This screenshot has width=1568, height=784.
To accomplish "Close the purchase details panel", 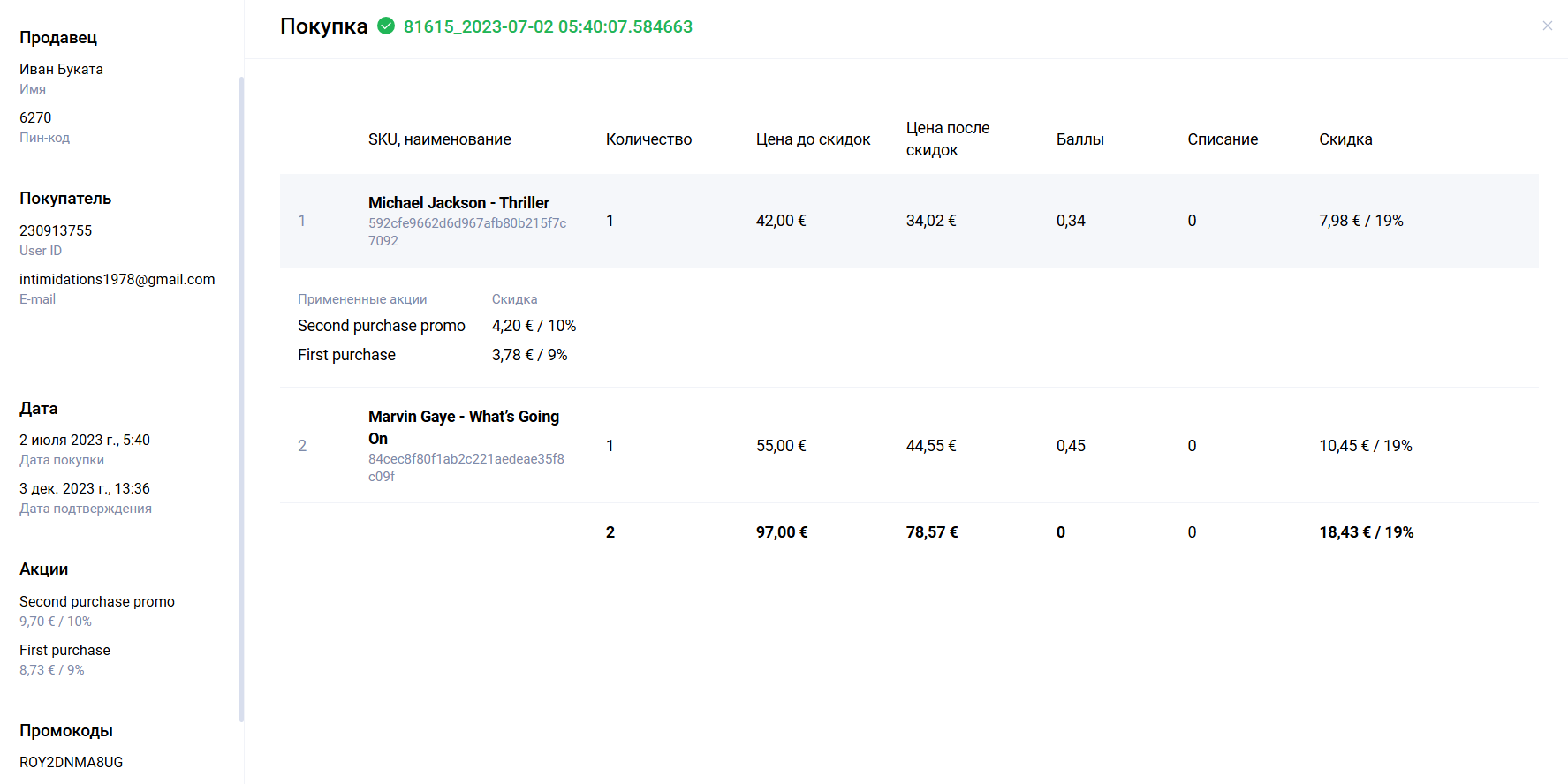I will (x=1547, y=26).
